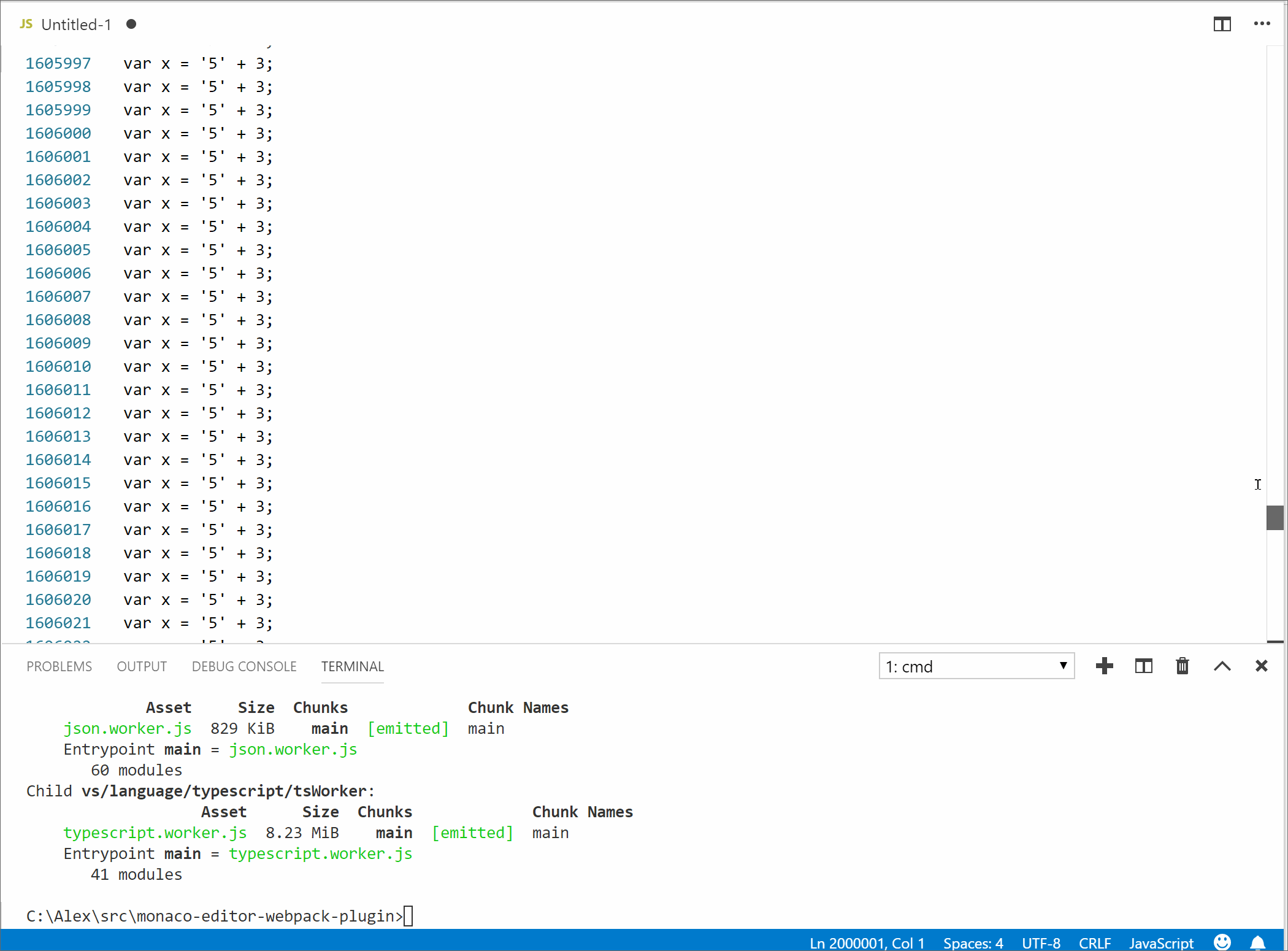Click the unsaved changes dot on Untitled-1
This screenshot has height=951, width=1288.
[130, 25]
